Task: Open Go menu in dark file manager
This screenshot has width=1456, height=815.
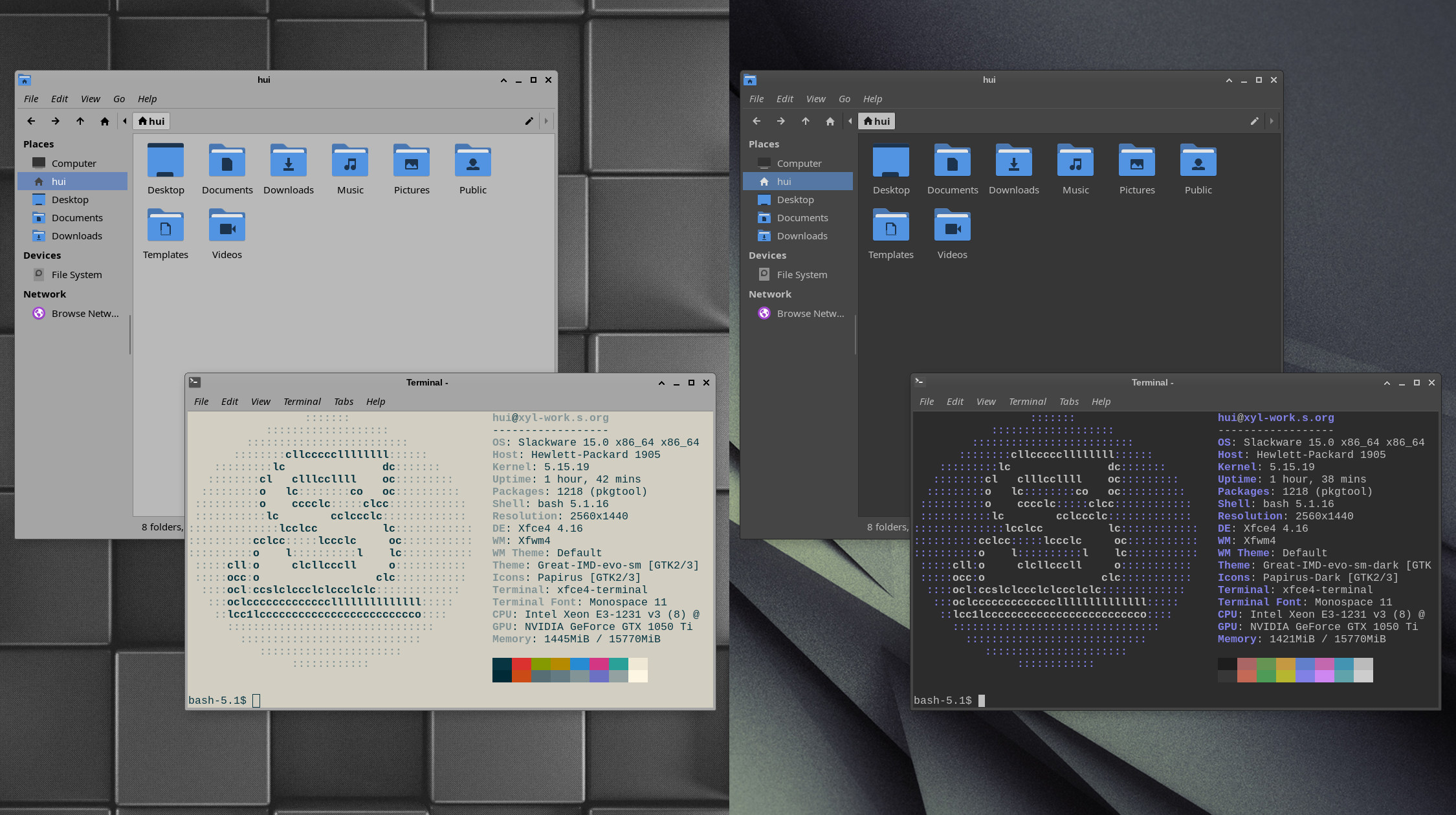Action: pos(844,99)
